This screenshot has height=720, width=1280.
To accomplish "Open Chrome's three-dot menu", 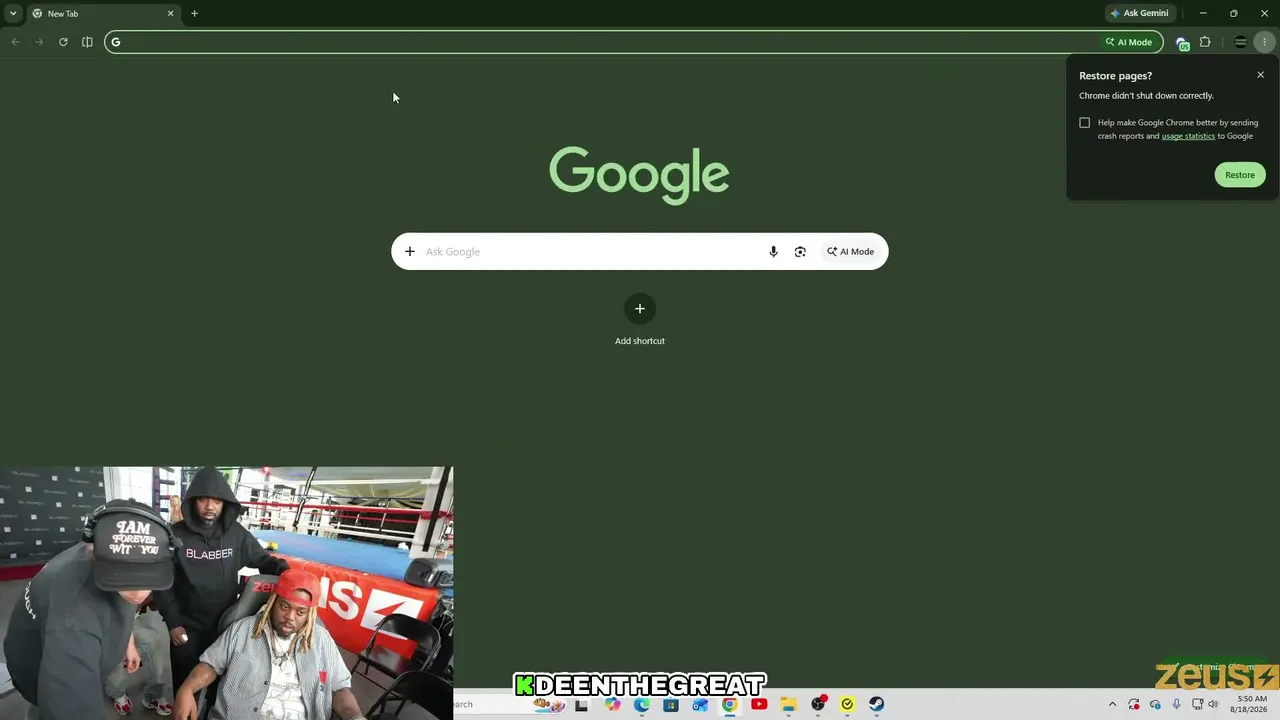I will (1265, 42).
